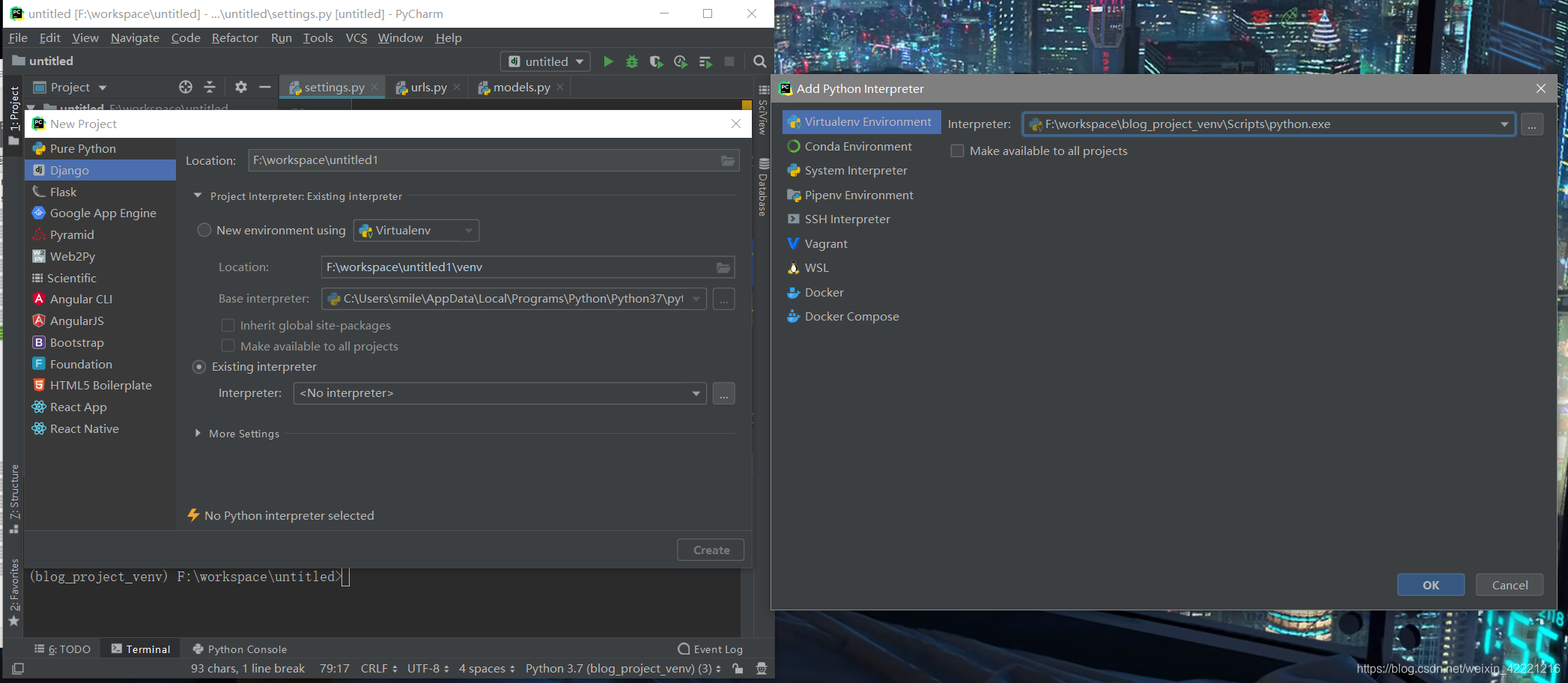This screenshot has width=1568, height=683.
Task: Expand More Settings section
Action: point(198,434)
